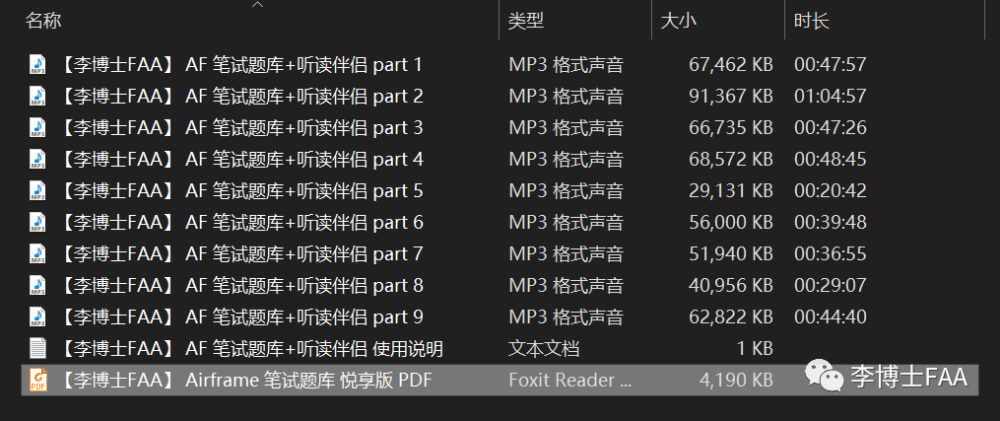Click MP3 格式声音 type in part 1 row

566,64
